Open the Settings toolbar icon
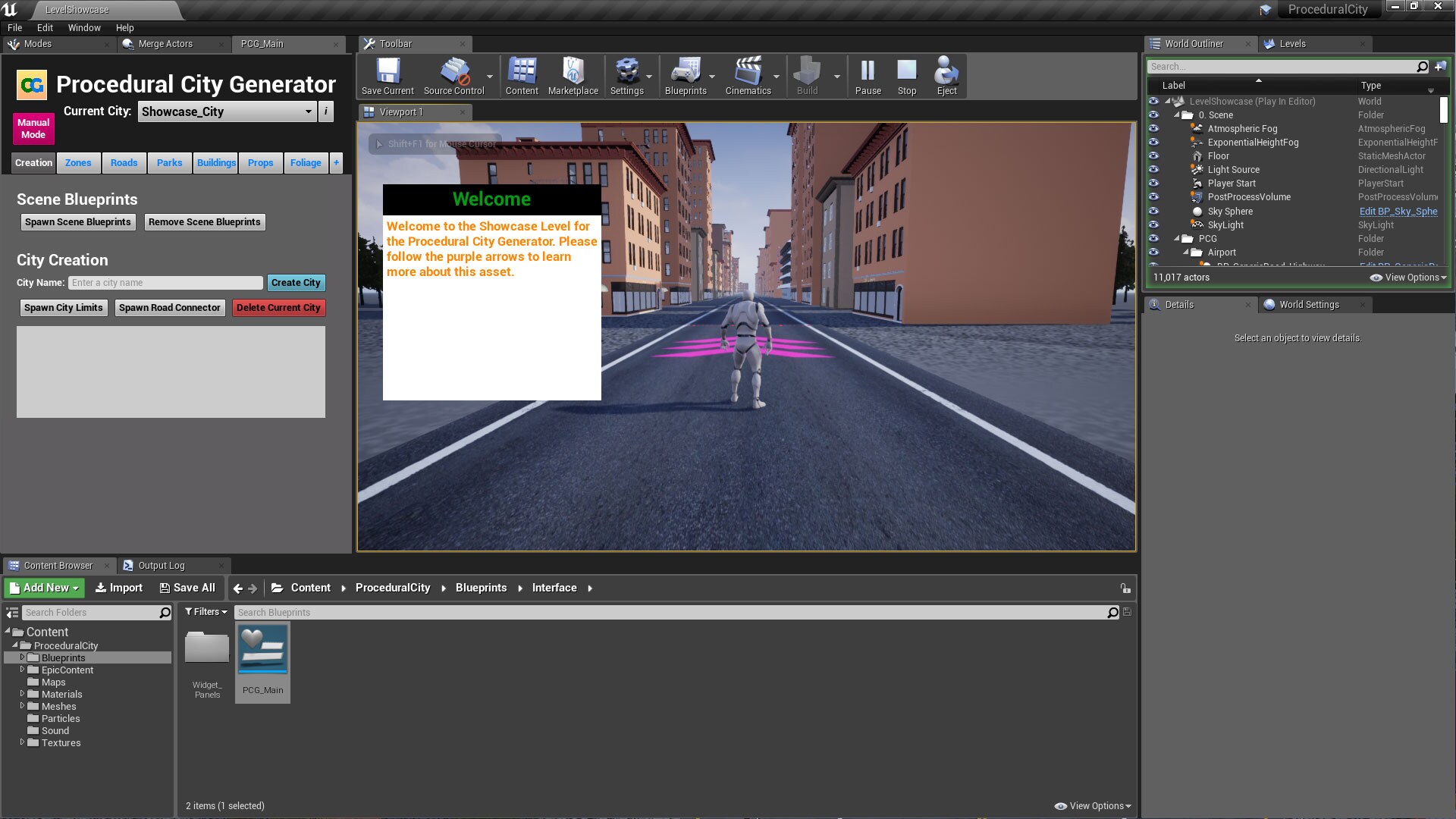The image size is (1456, 819). 626,76
